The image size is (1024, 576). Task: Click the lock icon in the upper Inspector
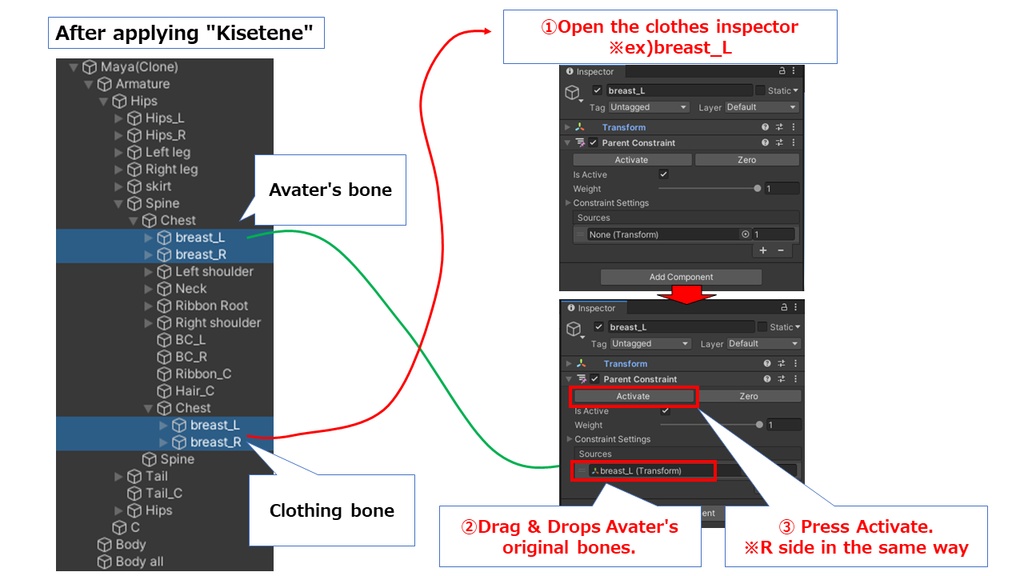pyautogui.click(x=782, y=71)
